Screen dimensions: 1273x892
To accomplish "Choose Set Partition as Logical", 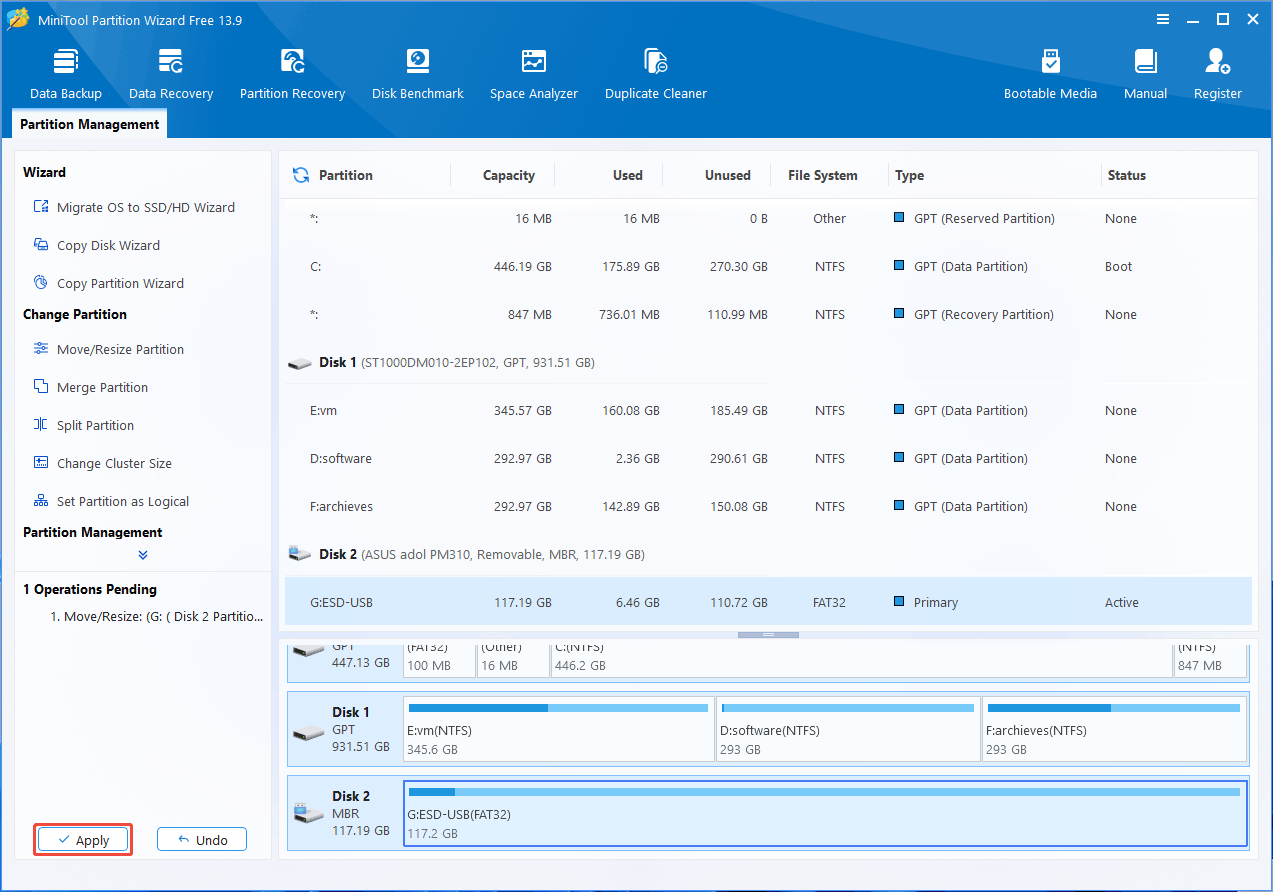I will (x=111, y=501).
